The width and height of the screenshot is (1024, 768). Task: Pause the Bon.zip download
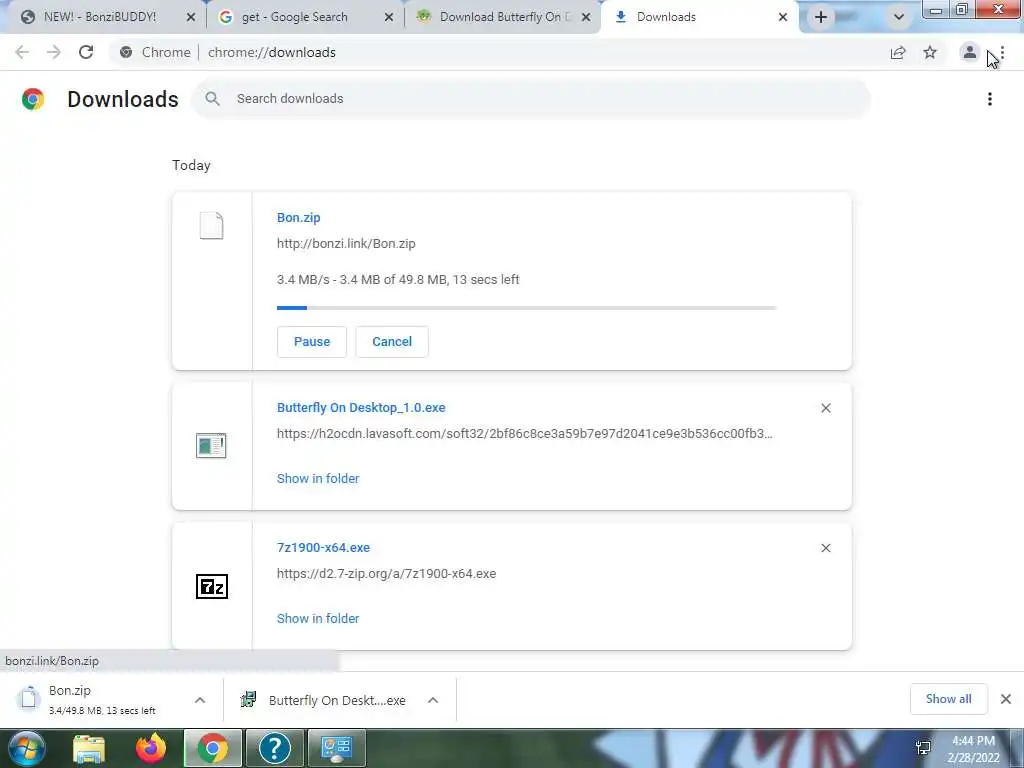click(x=312, y=342)
